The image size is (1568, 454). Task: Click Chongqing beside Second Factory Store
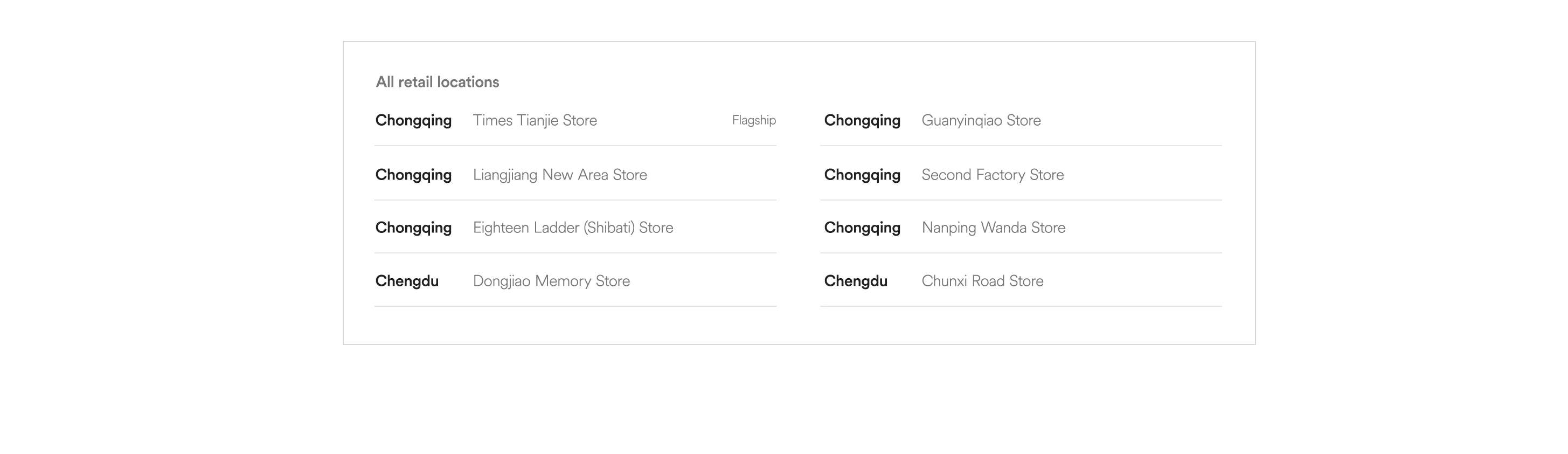(862, 175)
